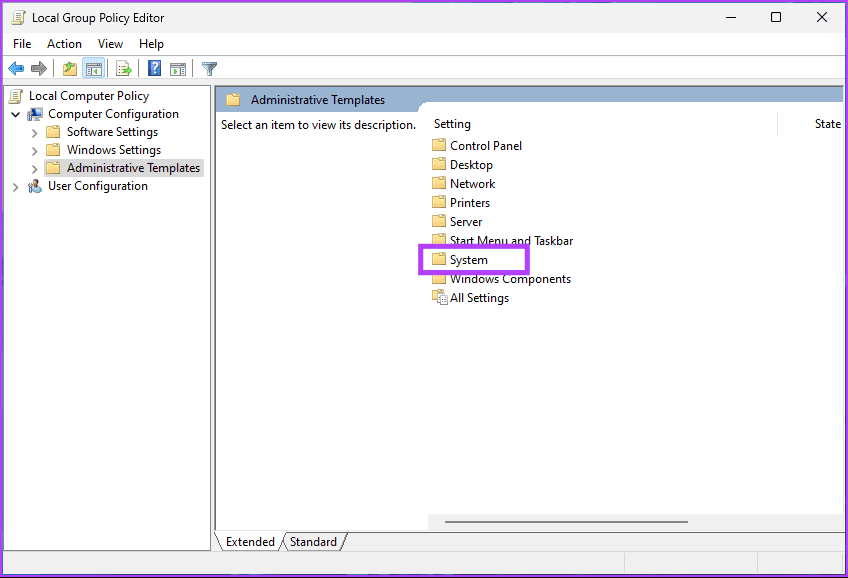Expand the Windows Settings node
Viewport: 848px width, 578px height.
click(x=34, y=149)
